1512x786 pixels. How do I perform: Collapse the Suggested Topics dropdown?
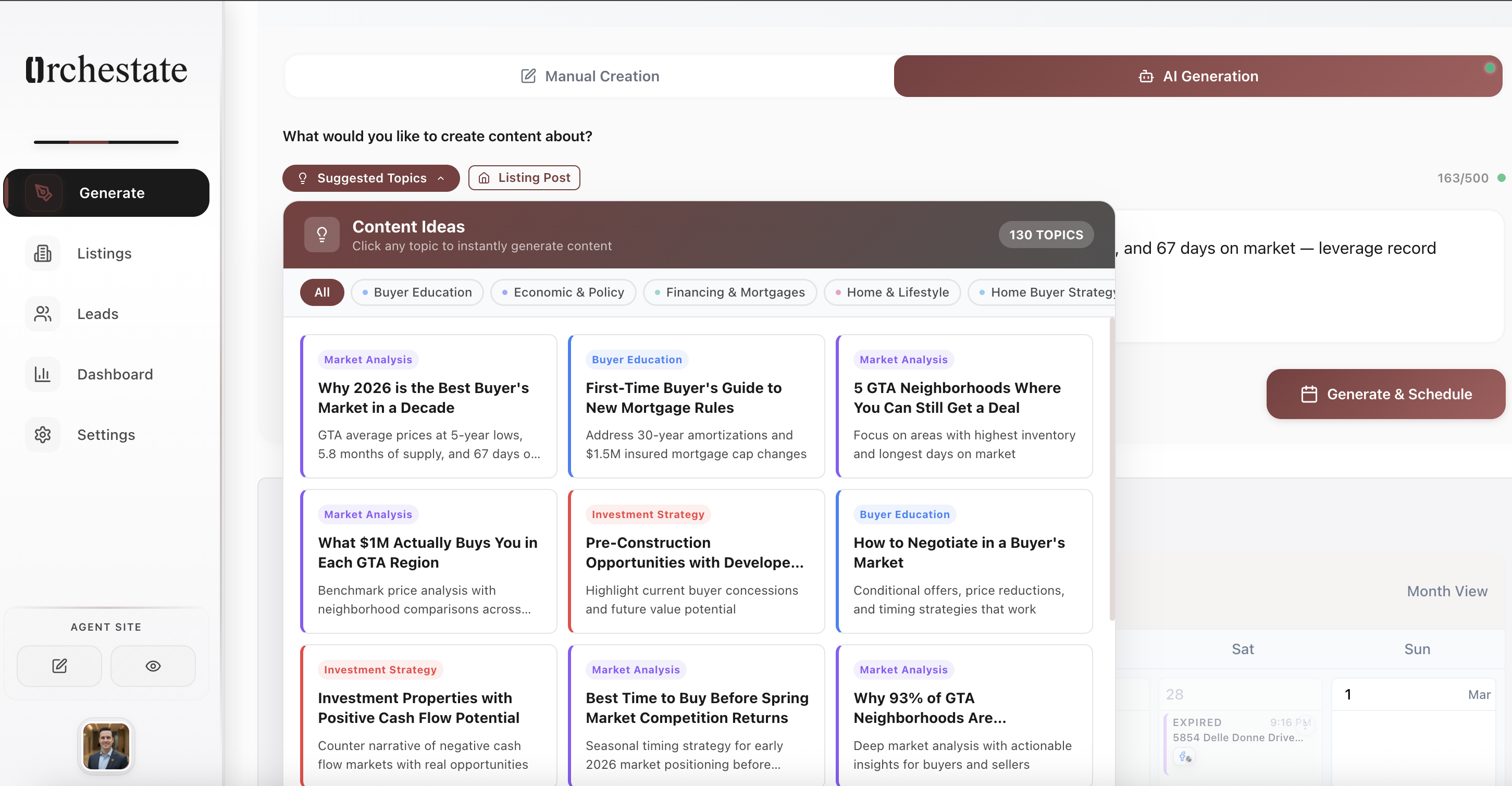(371, 178)
